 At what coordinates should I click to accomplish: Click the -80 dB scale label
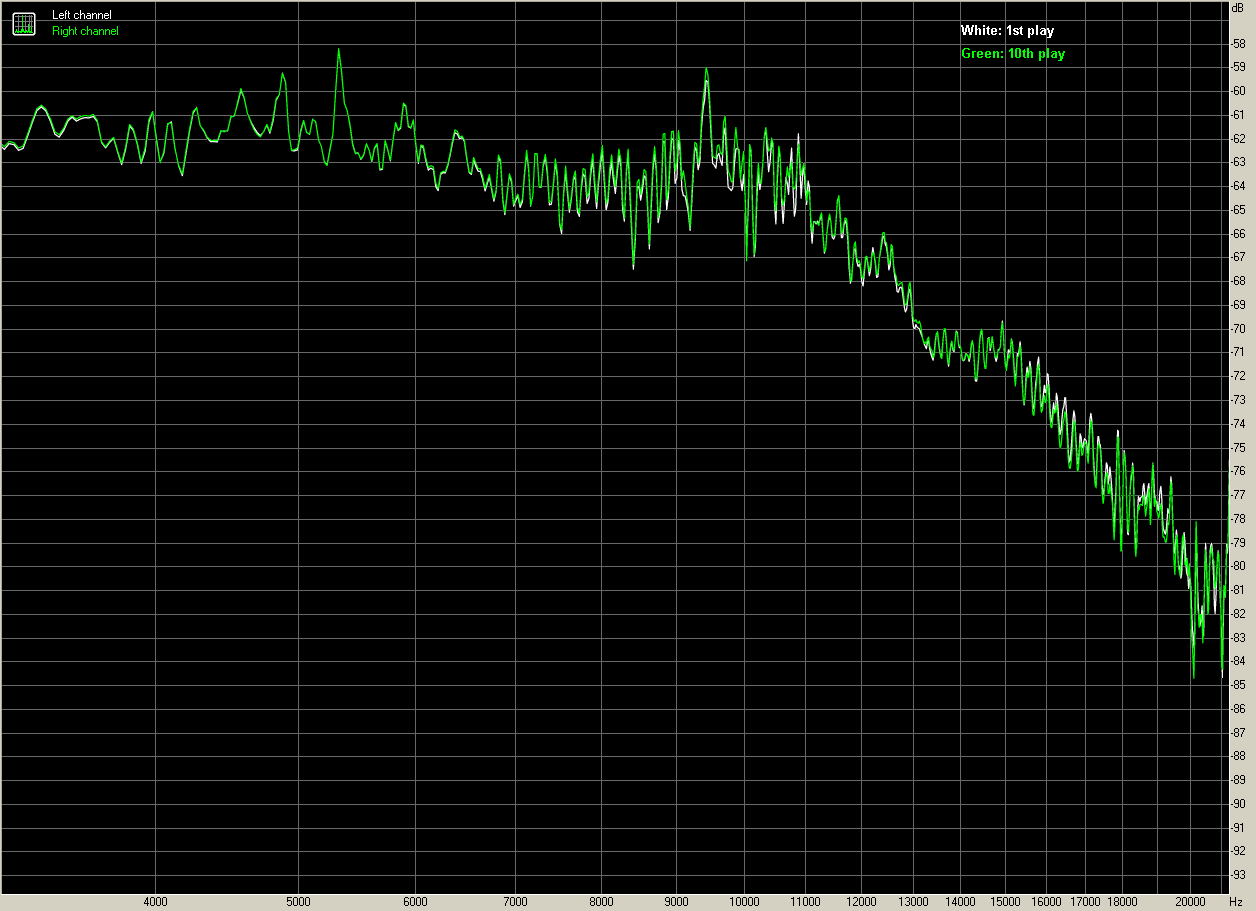click(x=1238, y=566)
